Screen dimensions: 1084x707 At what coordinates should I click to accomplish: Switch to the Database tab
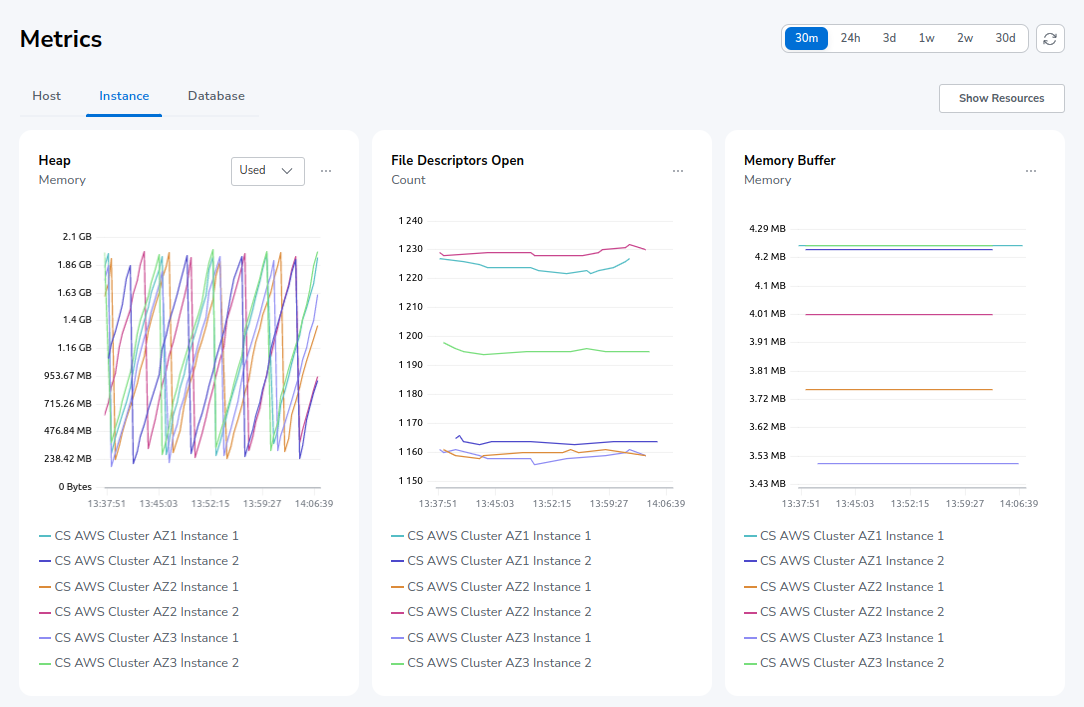coord(216,96)
